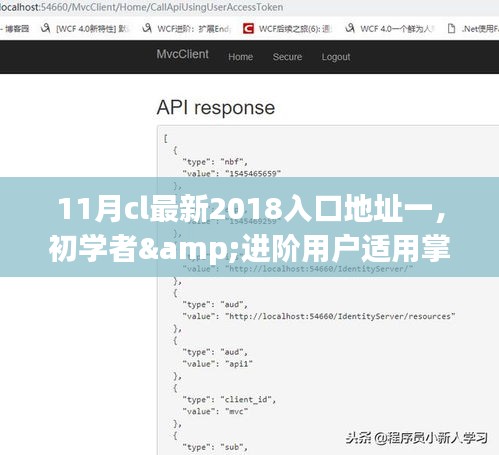This screenshot has width=499, height=455.
Task: Click the 头条 @程序员小新人学习 watermark
Action: (417, 438)
